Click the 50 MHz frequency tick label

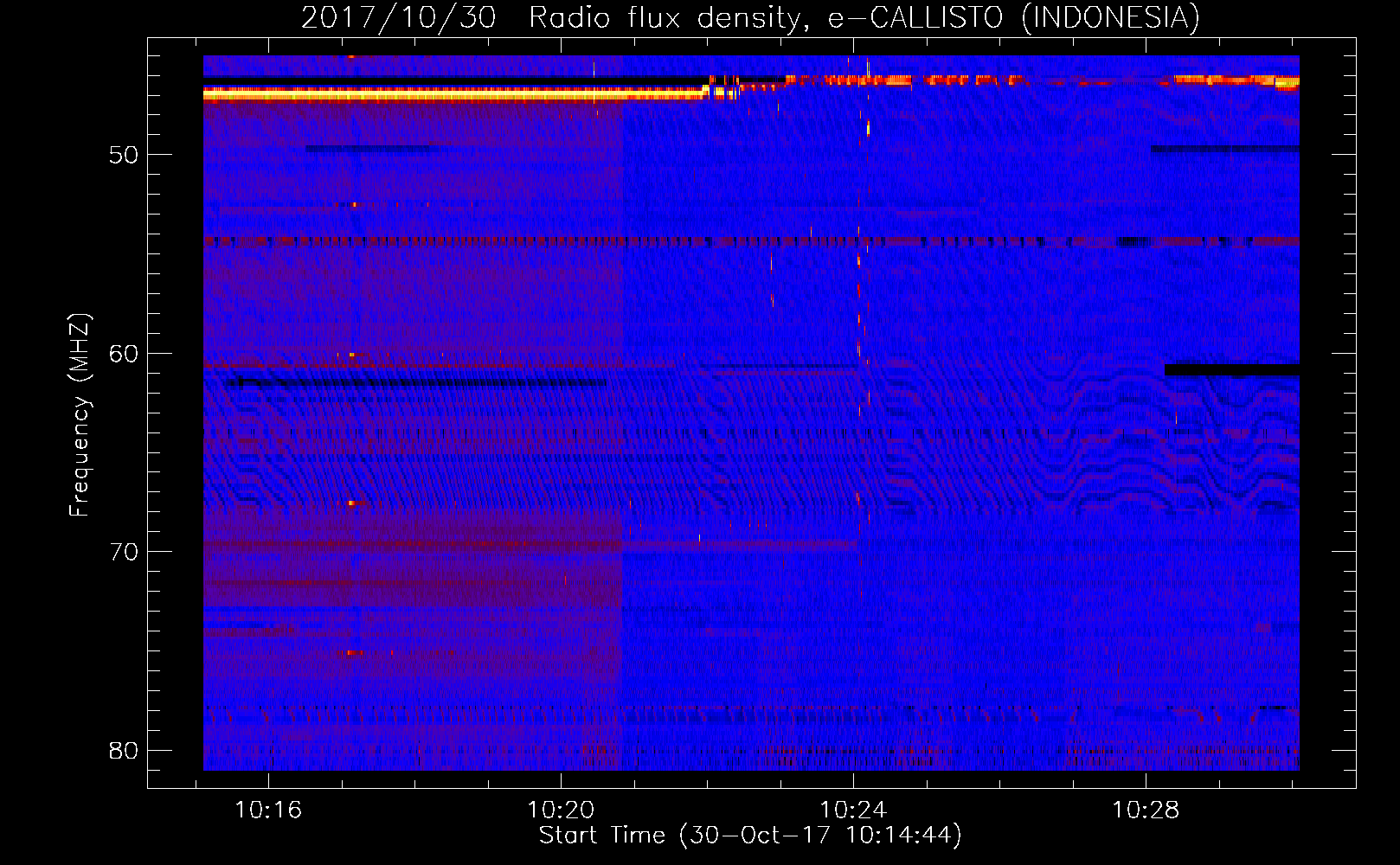point(124,155)
